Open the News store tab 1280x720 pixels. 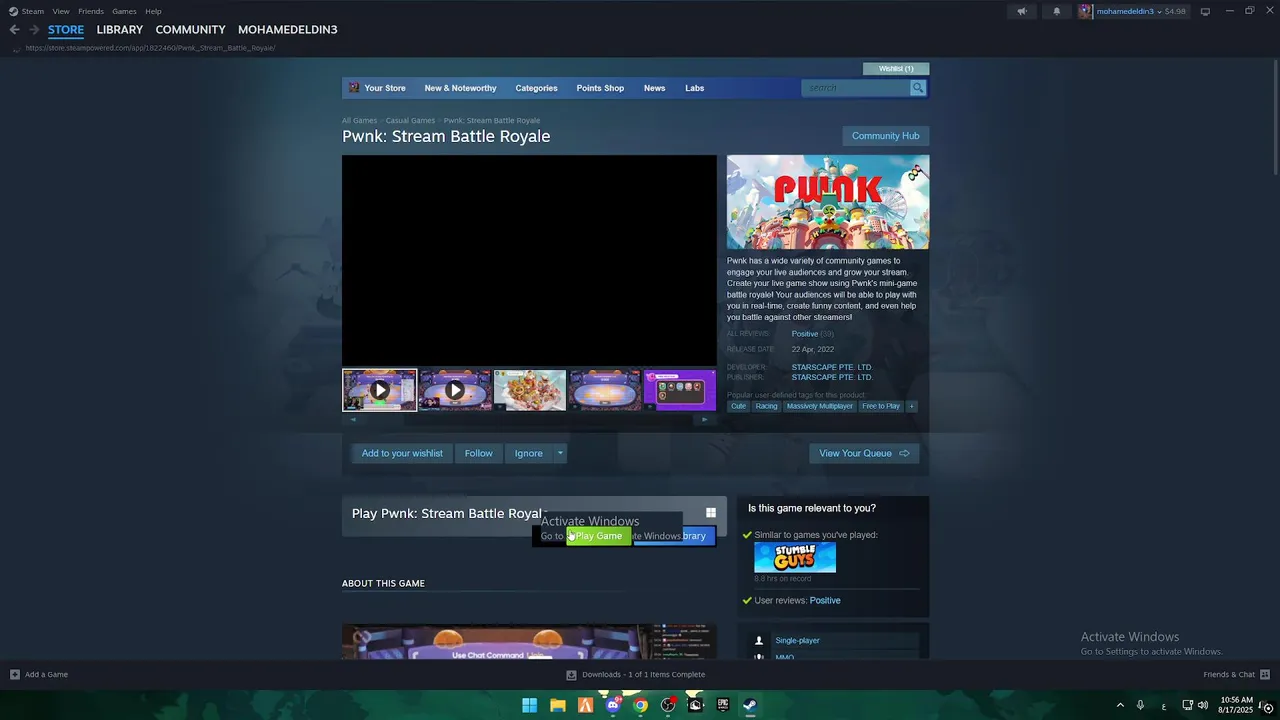pos(654,88)
